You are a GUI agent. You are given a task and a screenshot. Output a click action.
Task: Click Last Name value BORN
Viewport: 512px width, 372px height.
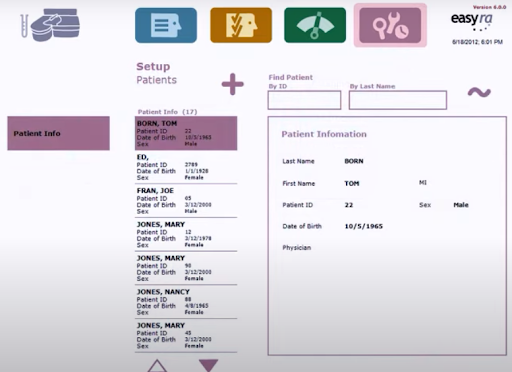pos(354,161)
